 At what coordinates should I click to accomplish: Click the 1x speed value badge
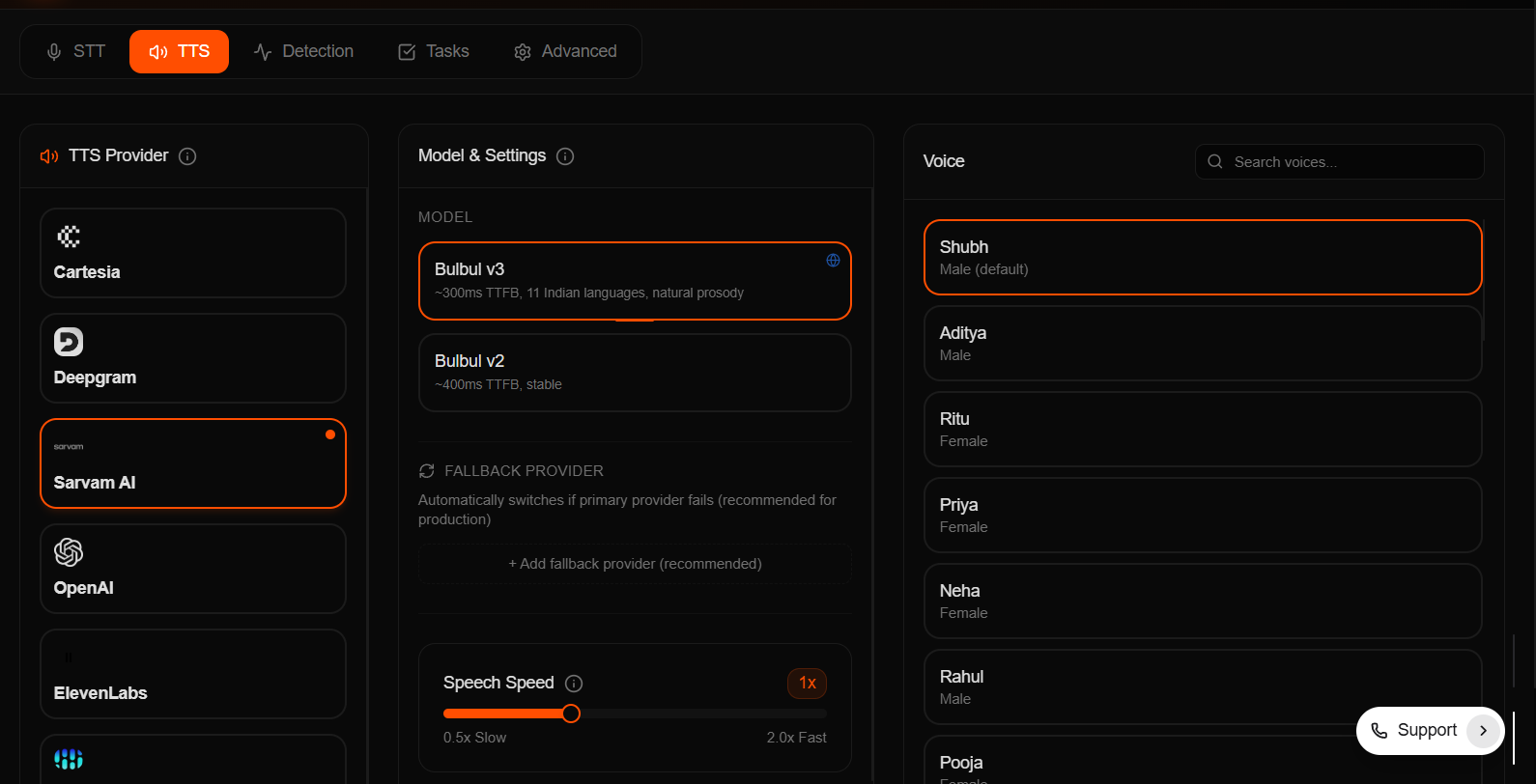[807, 683]
